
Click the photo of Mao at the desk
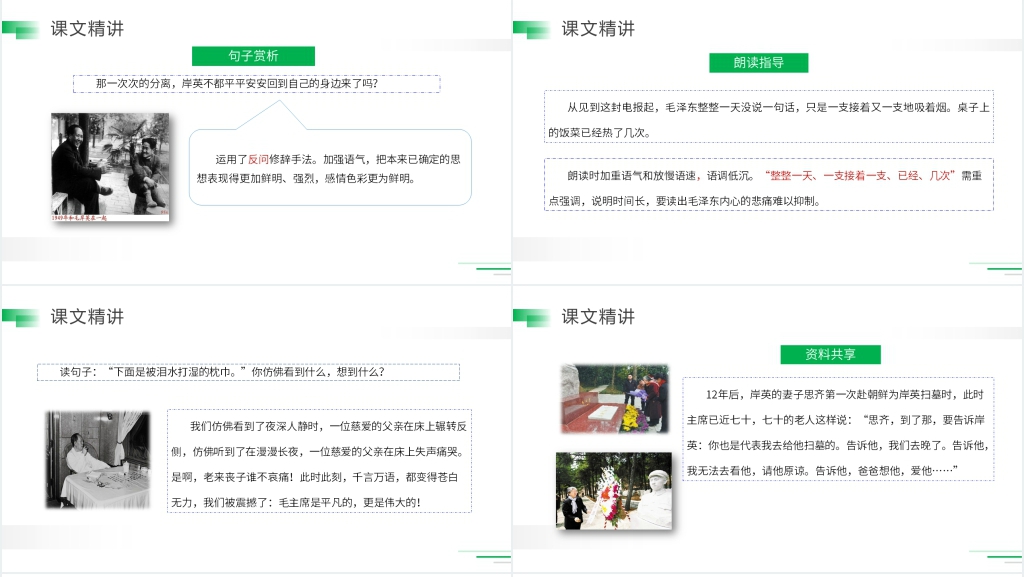click(98, 459)
